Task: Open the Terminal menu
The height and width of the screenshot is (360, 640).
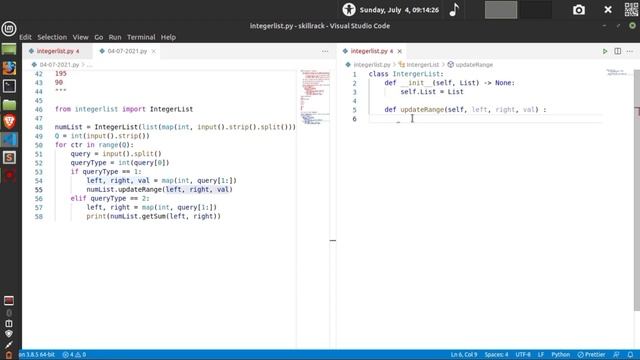Action: [x=141, y=37]
